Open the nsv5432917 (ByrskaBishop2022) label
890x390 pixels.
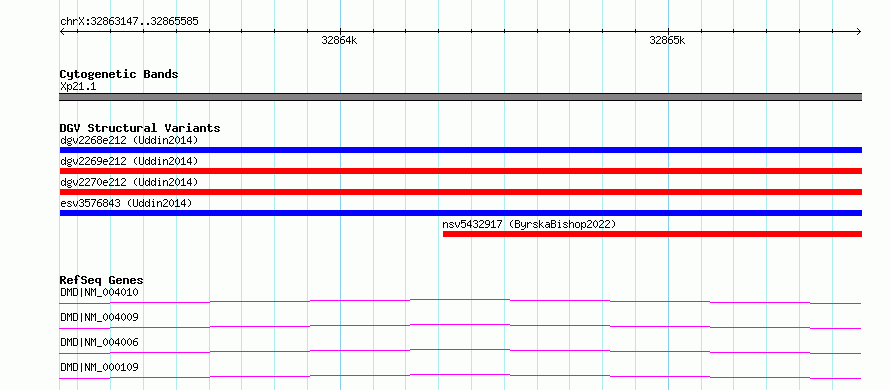tap(529, 224)
